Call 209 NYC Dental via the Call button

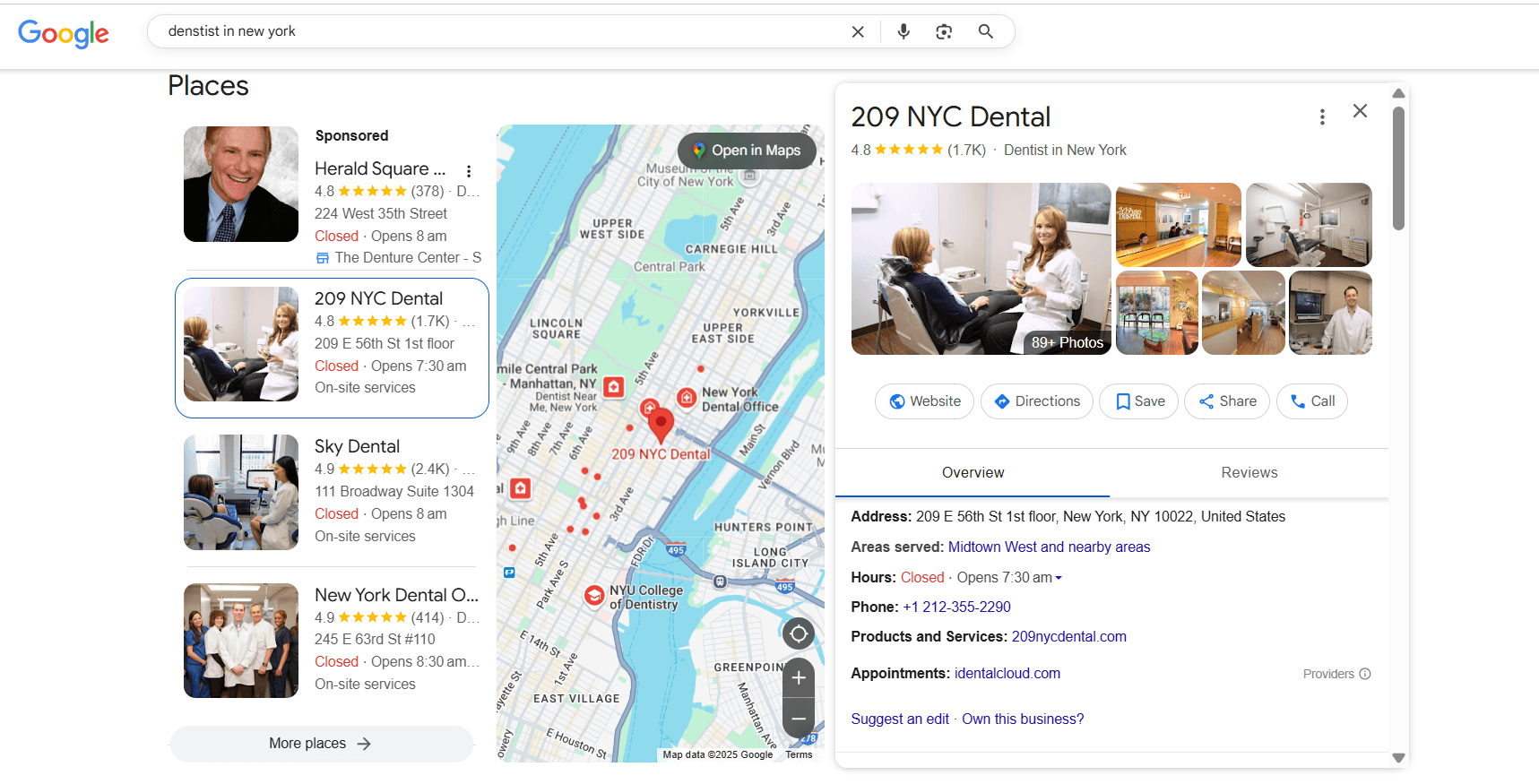pos(1312,401)
